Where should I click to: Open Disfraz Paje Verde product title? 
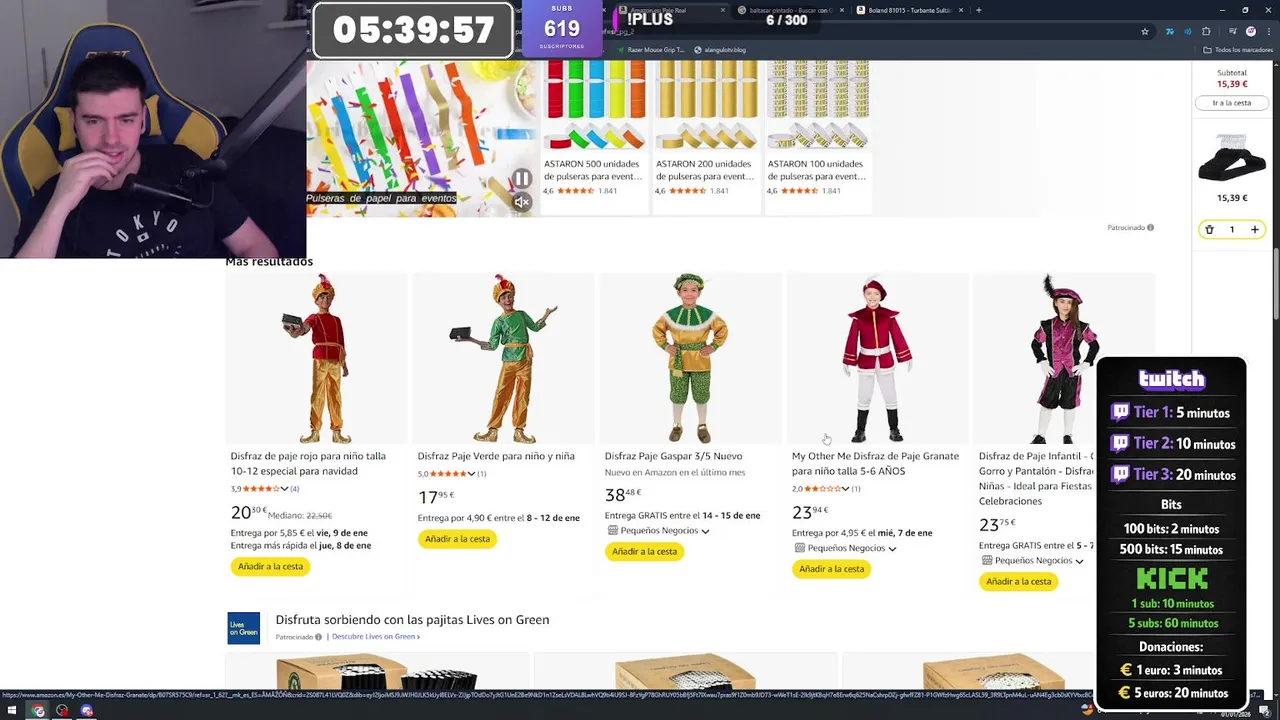(496, 456)
